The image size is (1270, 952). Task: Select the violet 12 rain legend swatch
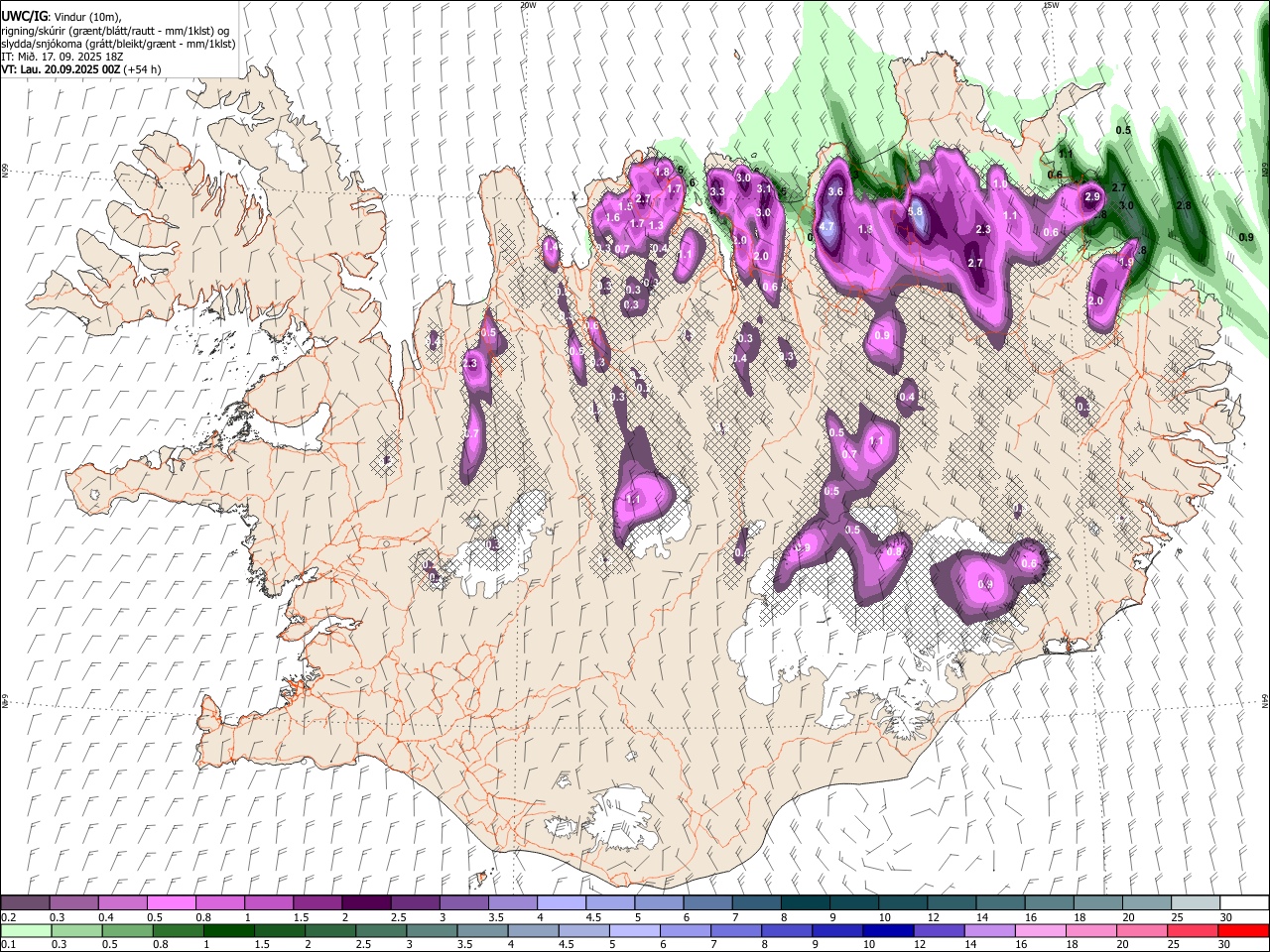click(x=940, y=930)
